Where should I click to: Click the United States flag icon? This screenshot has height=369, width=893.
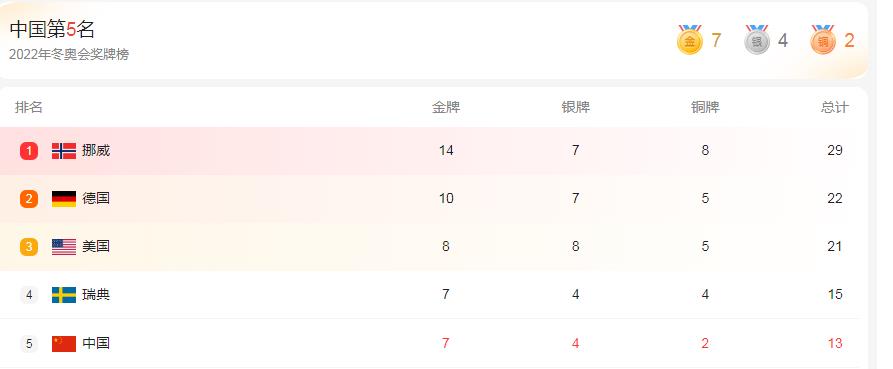(64, 247)
